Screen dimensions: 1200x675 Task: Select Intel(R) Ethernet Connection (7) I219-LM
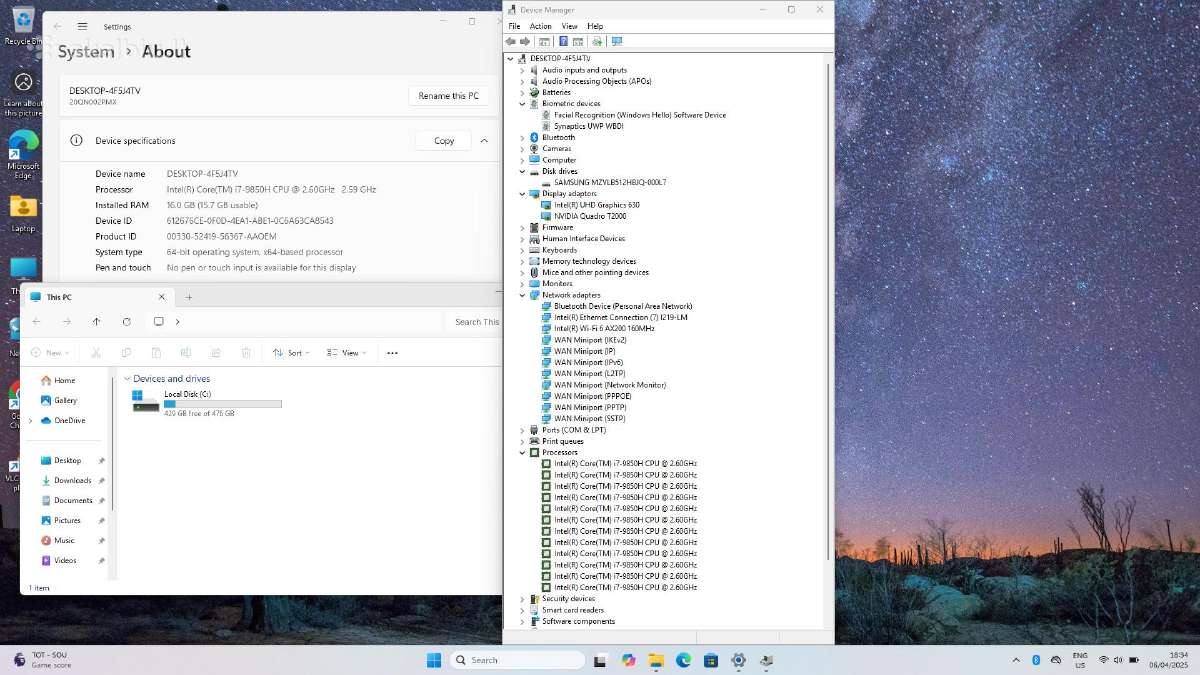pos(620,317)
